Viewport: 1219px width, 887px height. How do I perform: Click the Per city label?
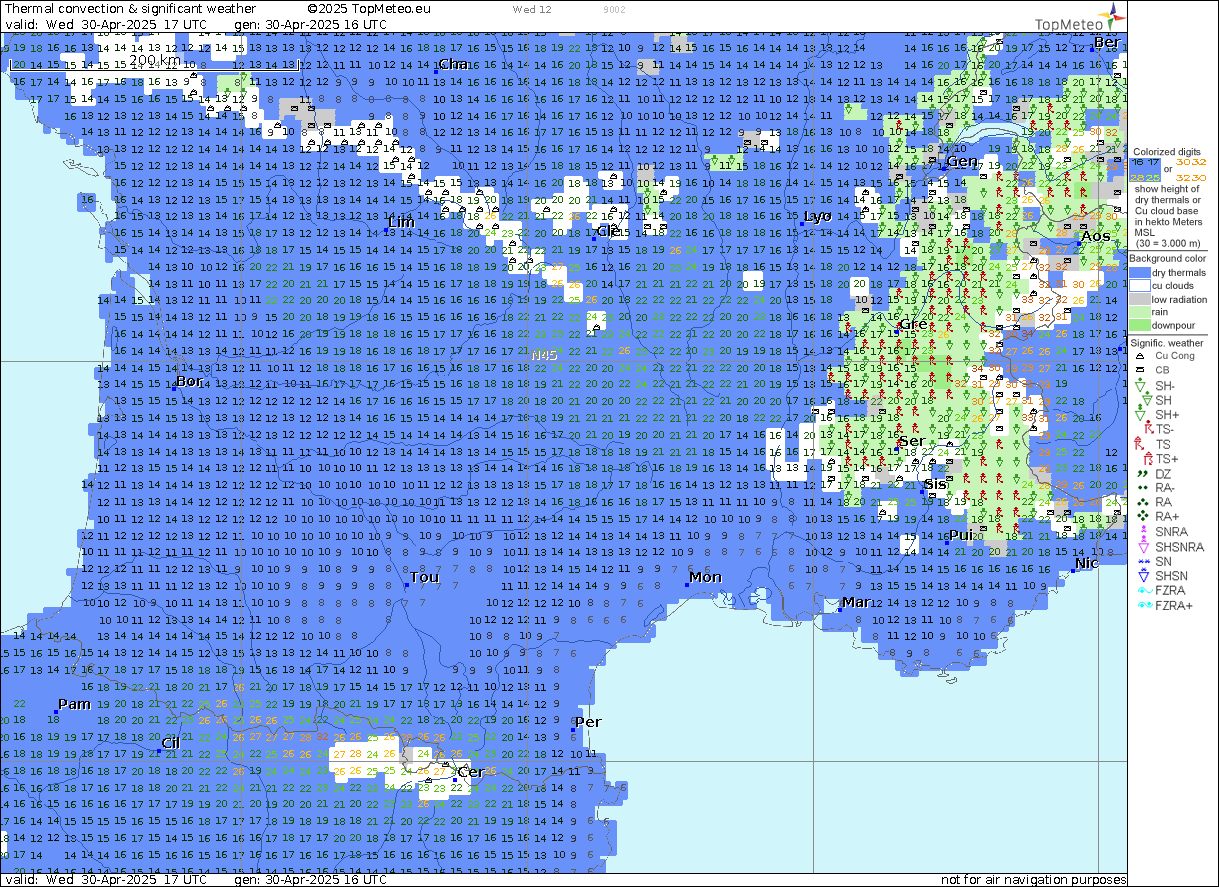pyautogui.click(x=589, y=722)
